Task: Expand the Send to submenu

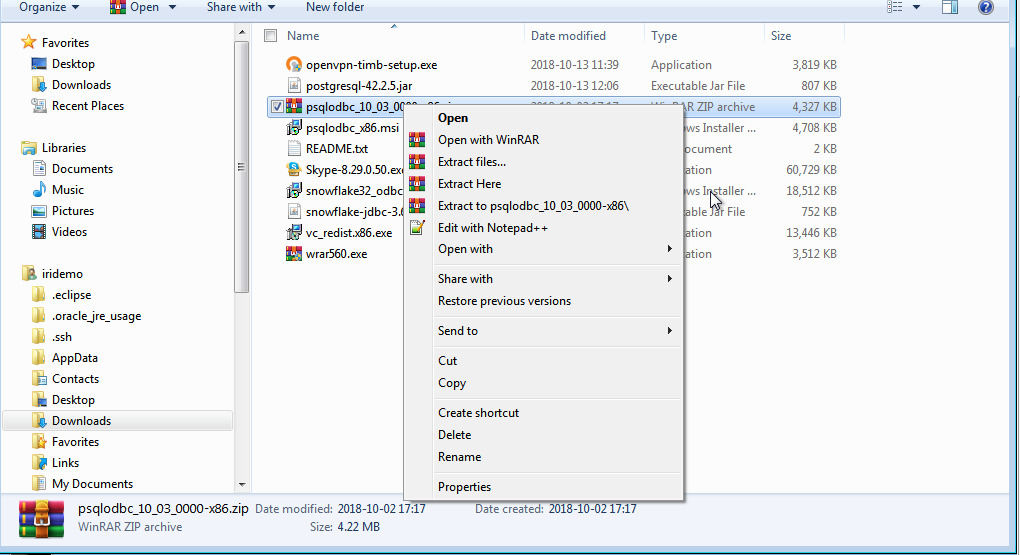Action: [x=558, y=331]
